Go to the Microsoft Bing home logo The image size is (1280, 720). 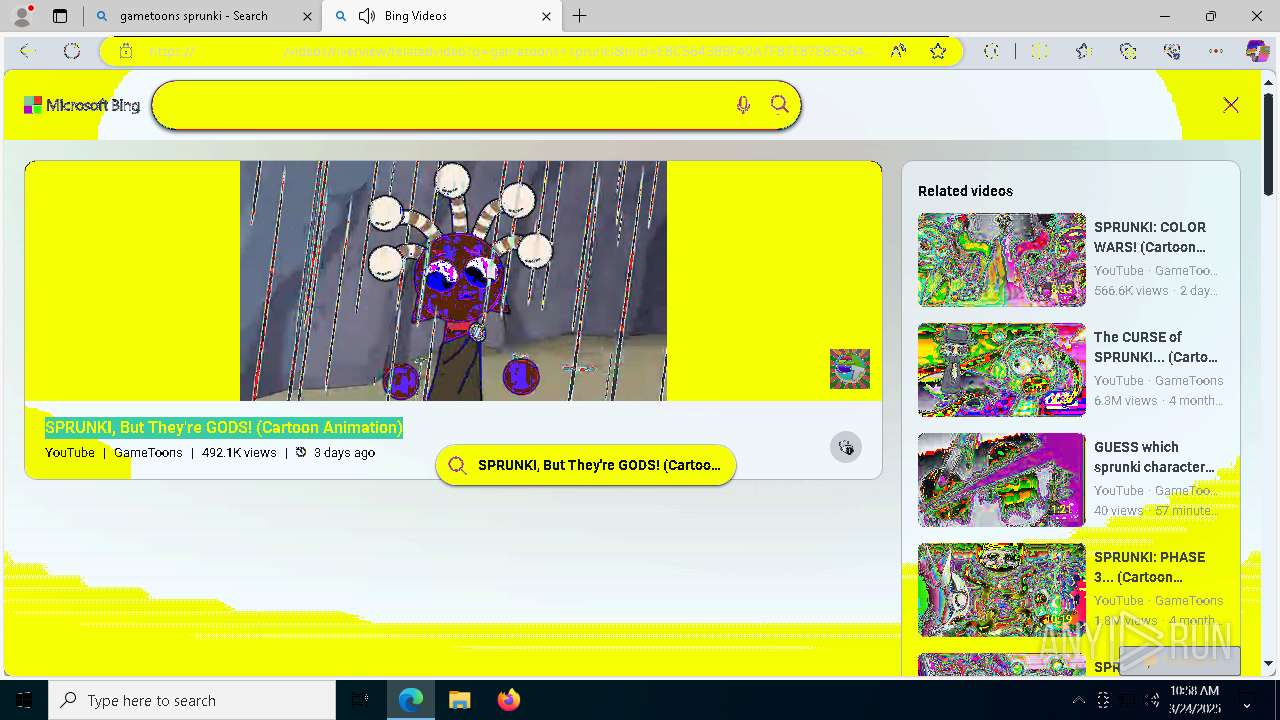82,105
